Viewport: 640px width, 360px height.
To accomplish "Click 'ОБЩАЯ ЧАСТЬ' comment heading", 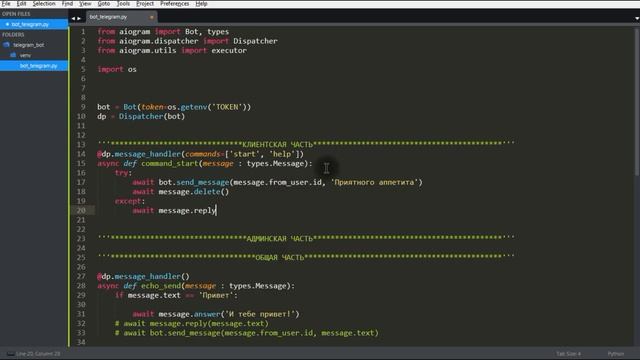I will 280,258.
